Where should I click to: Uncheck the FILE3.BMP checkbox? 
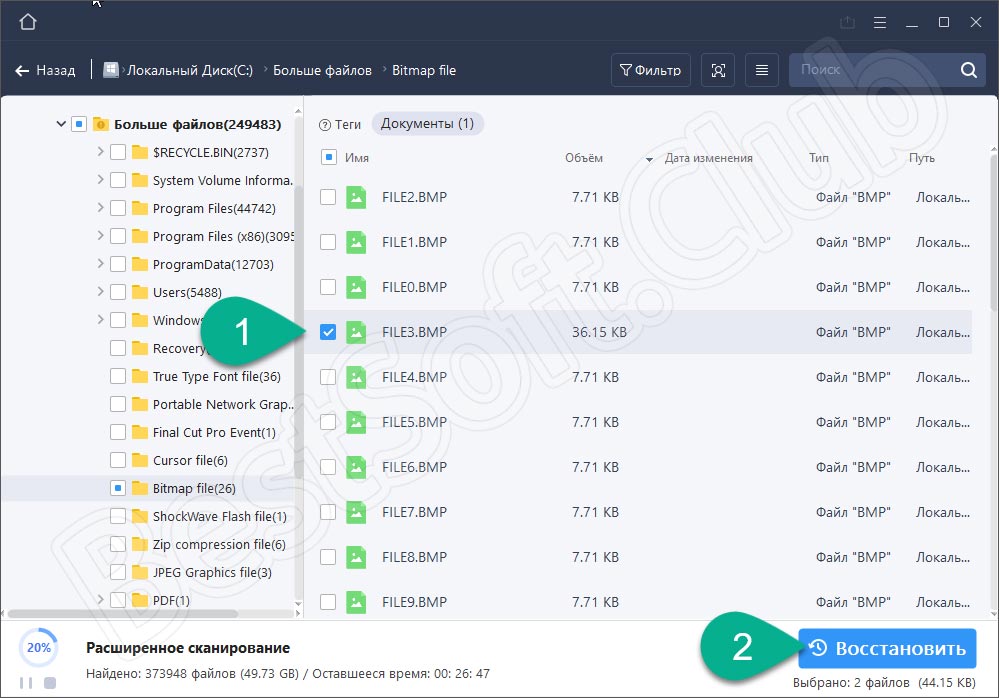click(x=328, y=332)
